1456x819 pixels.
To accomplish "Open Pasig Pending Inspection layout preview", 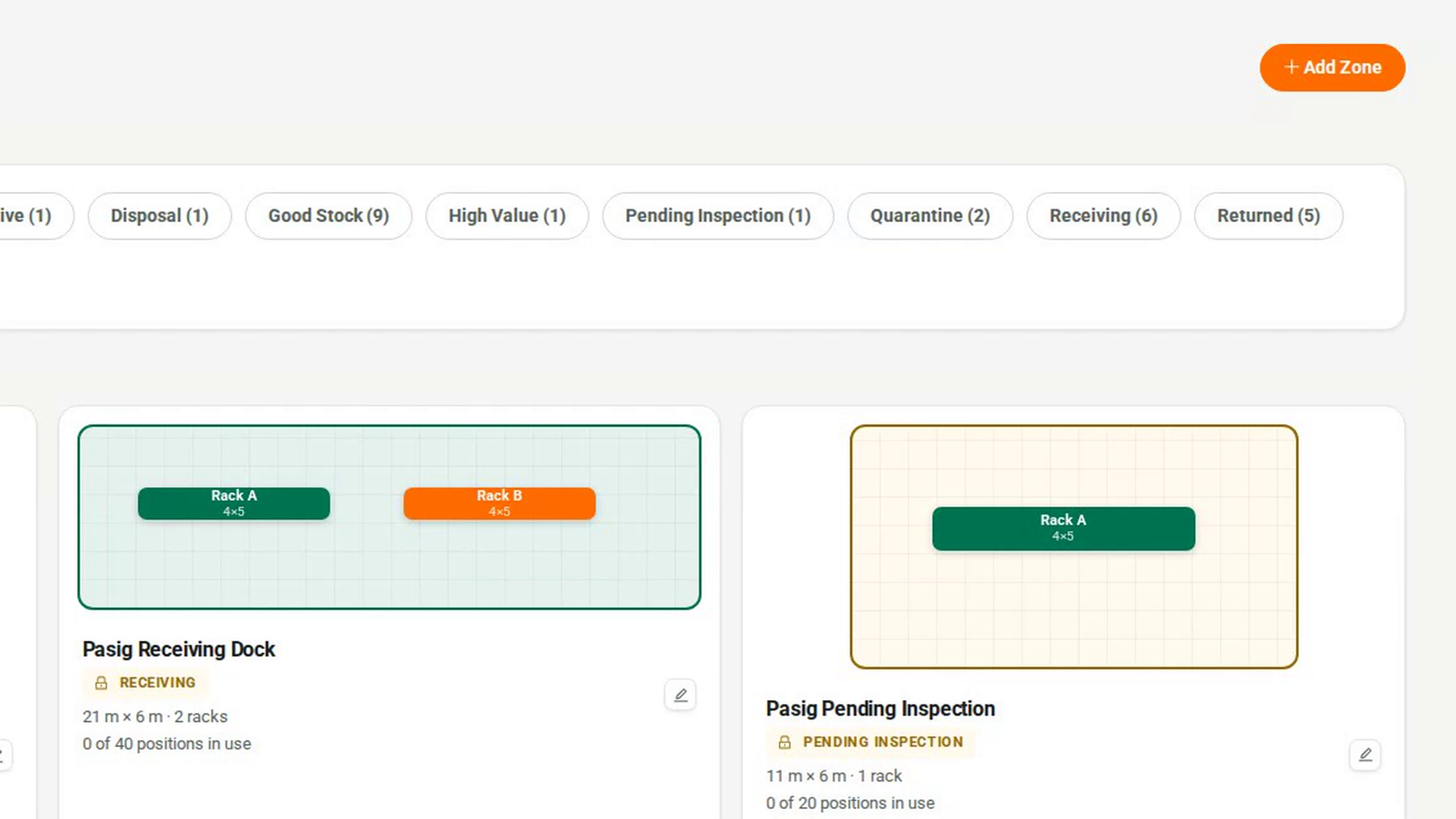I will [x=1074, y=547].
